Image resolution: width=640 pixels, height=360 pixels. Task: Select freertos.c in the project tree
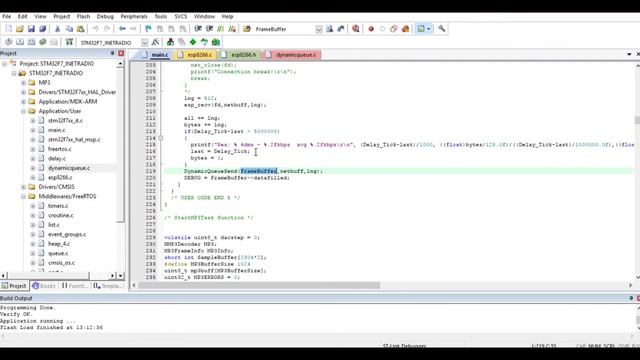(60, 149)
